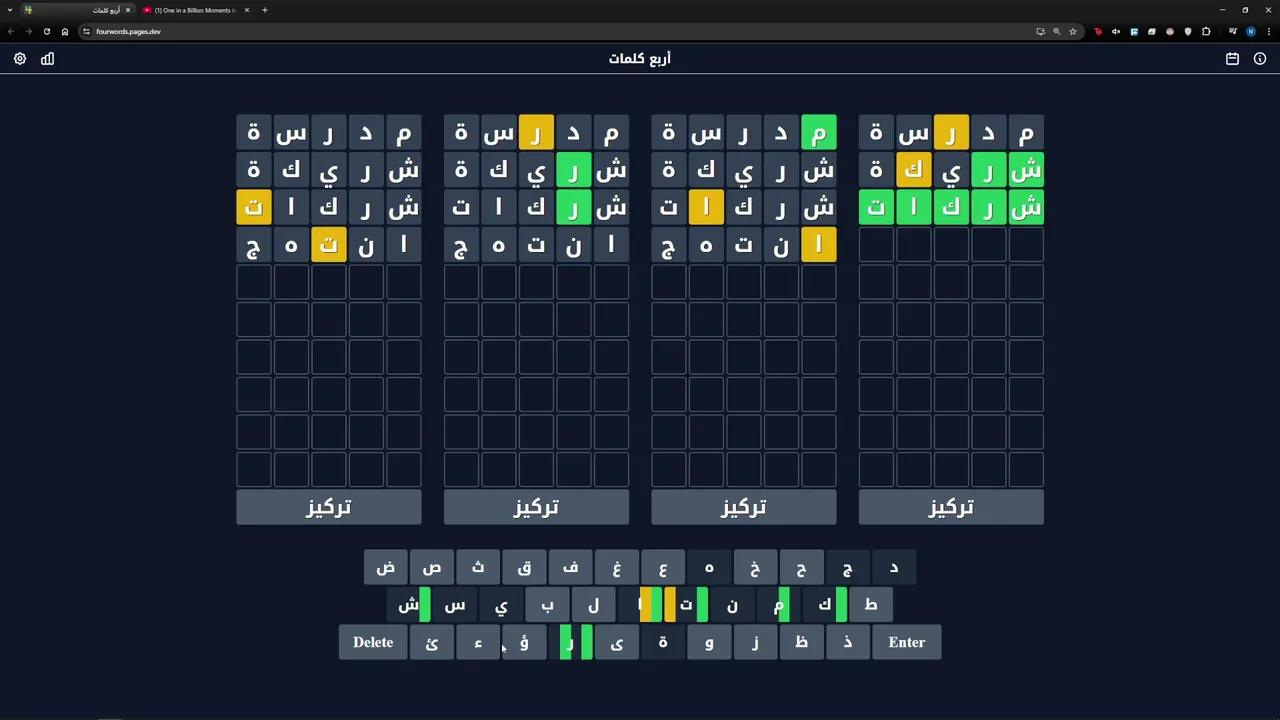Switch to the أربع كلمات browser tab
This screenshot has width=1280, height=720.
coord(76,10)
